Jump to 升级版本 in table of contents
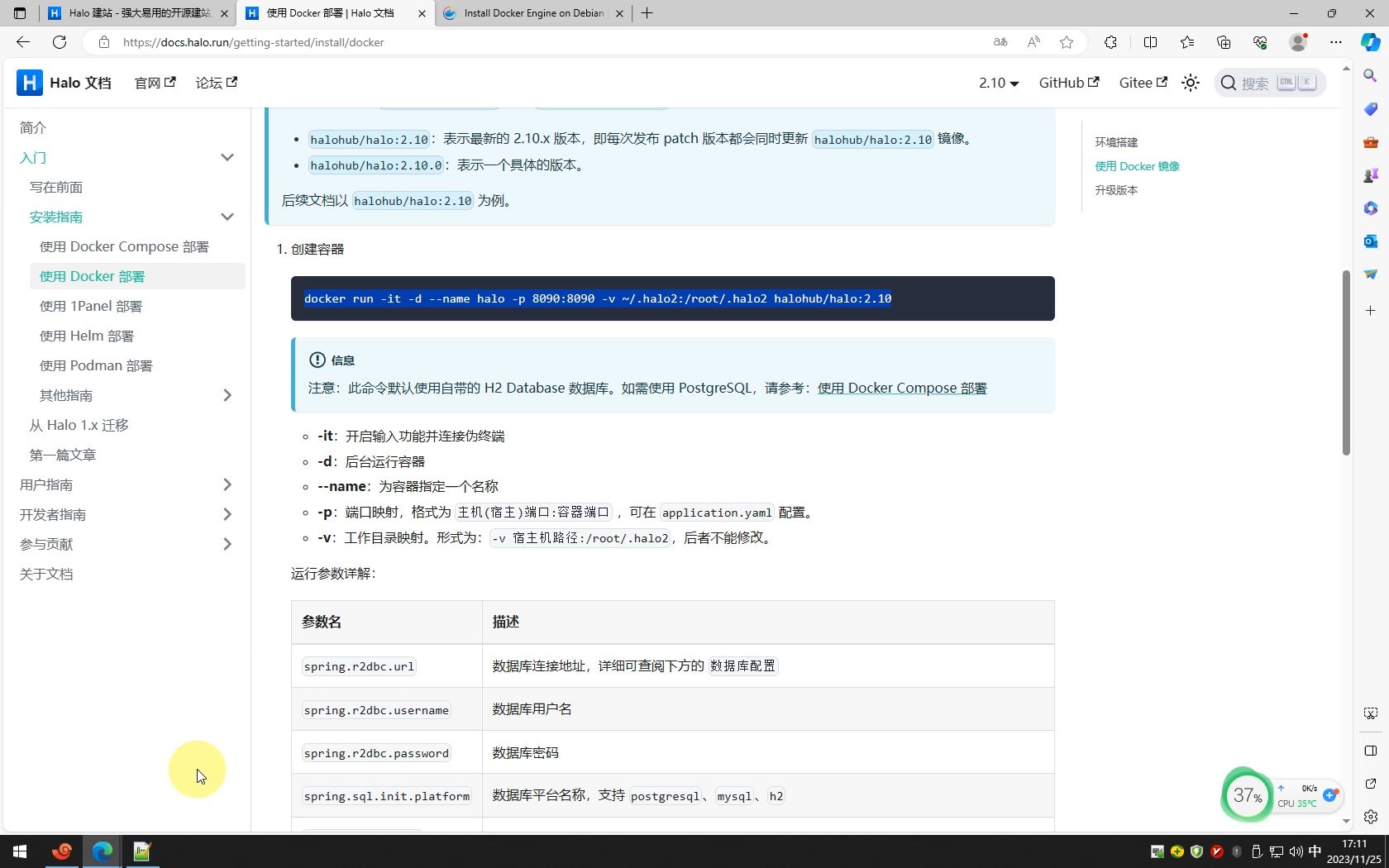 [1116, 190]
